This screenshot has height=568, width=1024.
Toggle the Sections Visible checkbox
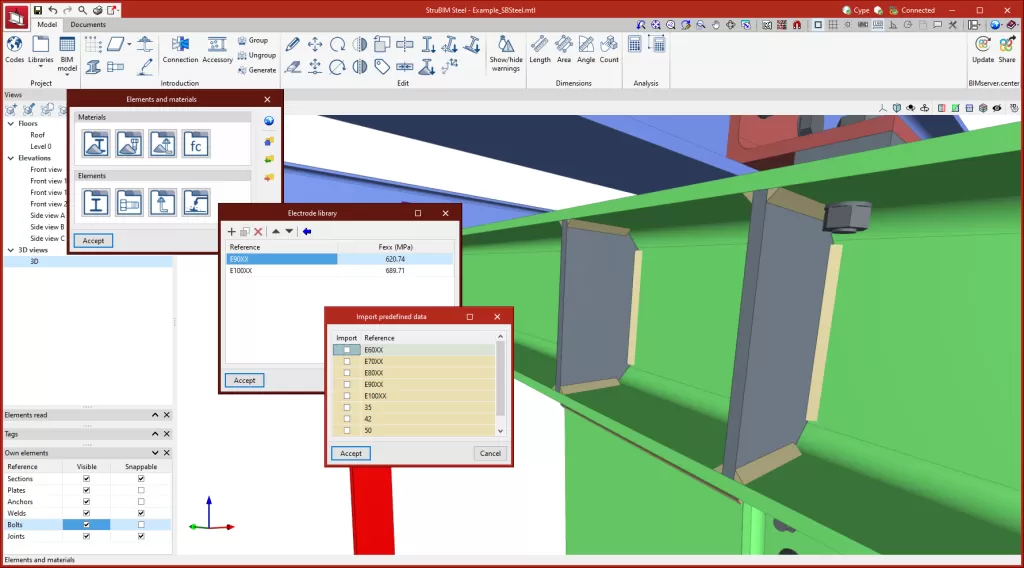[86, 479]
